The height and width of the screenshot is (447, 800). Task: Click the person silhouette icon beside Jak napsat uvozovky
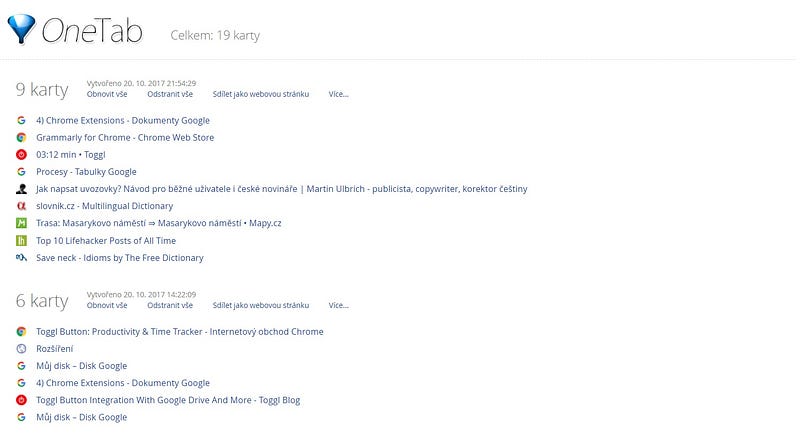click(21, 189)
